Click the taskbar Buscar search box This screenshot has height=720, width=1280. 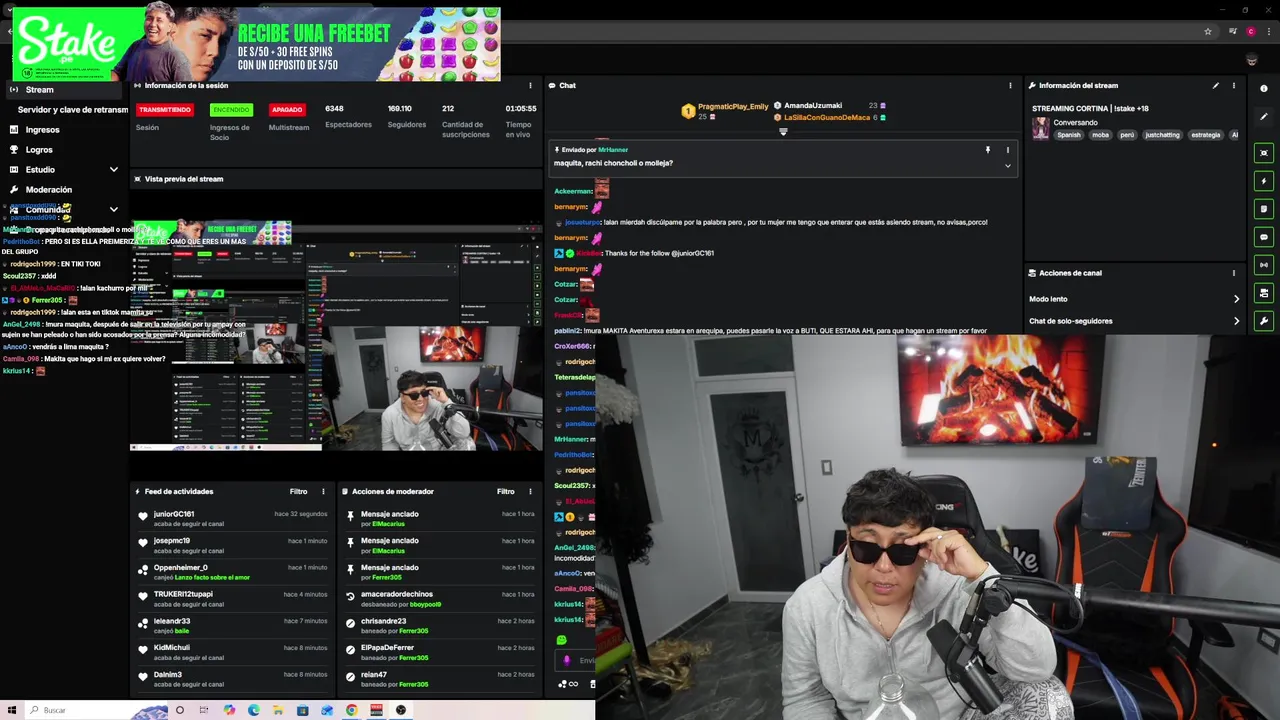pos(96,710)
